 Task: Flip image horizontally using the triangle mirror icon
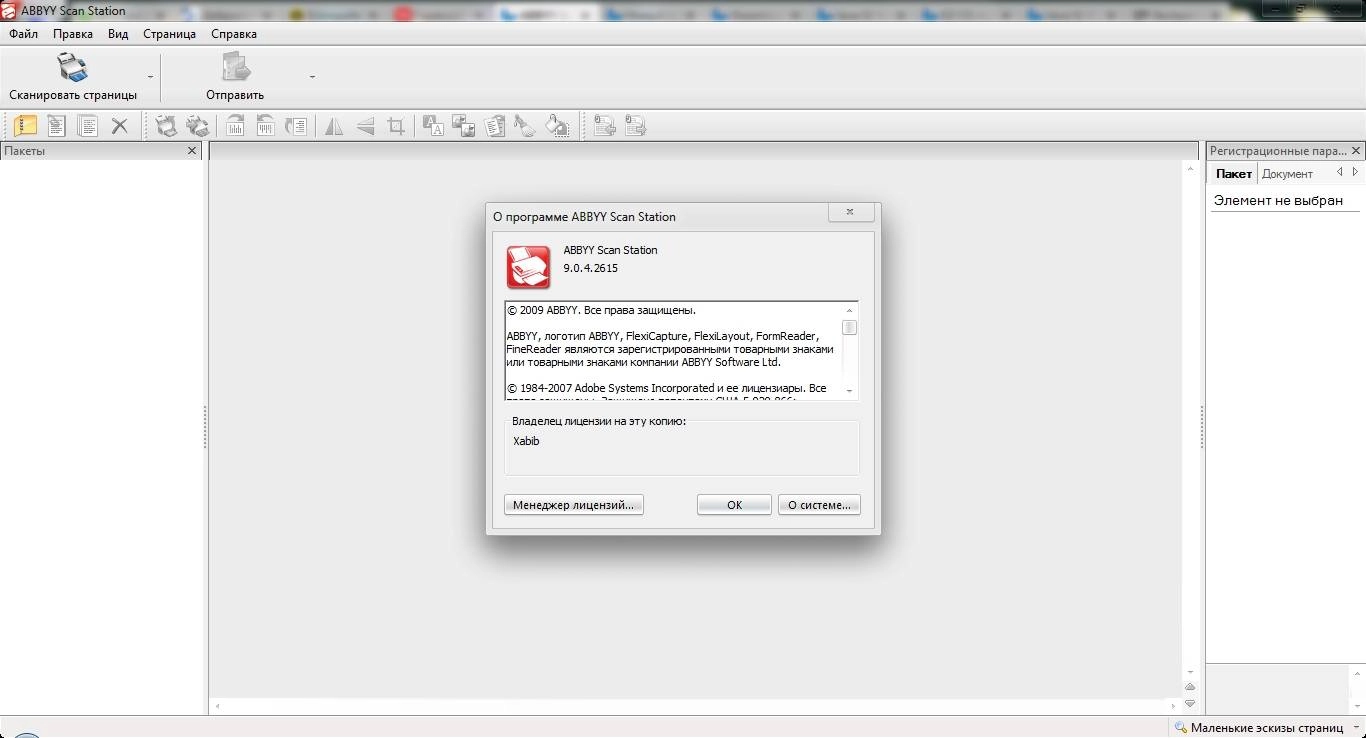(x=334, y=126)
